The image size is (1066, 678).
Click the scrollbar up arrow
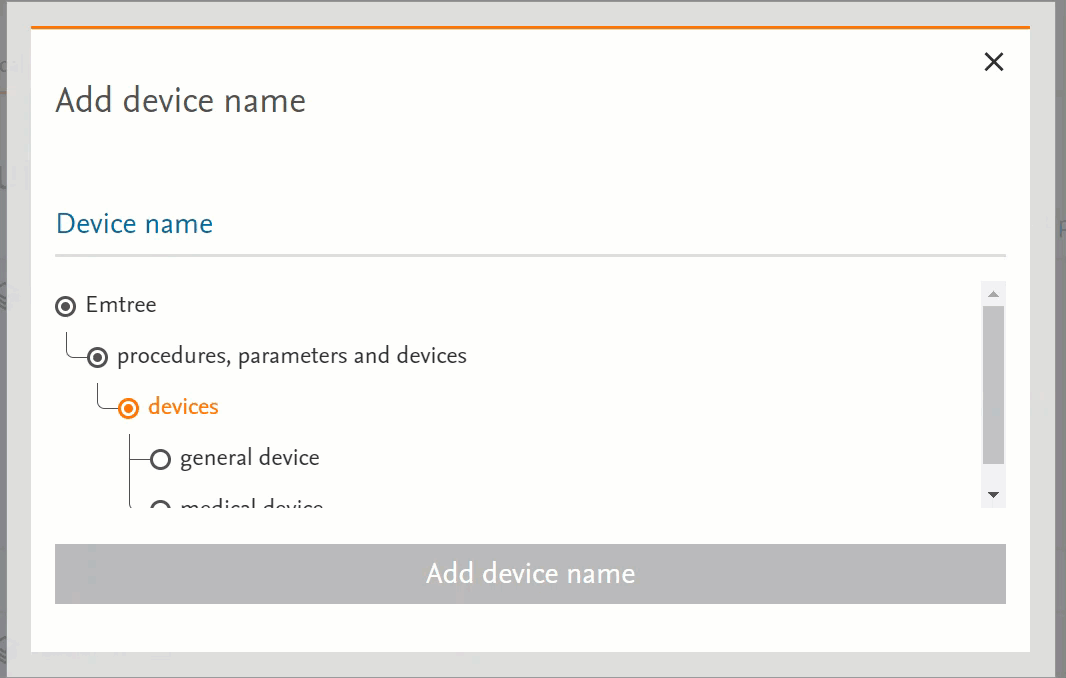(993, 294)
